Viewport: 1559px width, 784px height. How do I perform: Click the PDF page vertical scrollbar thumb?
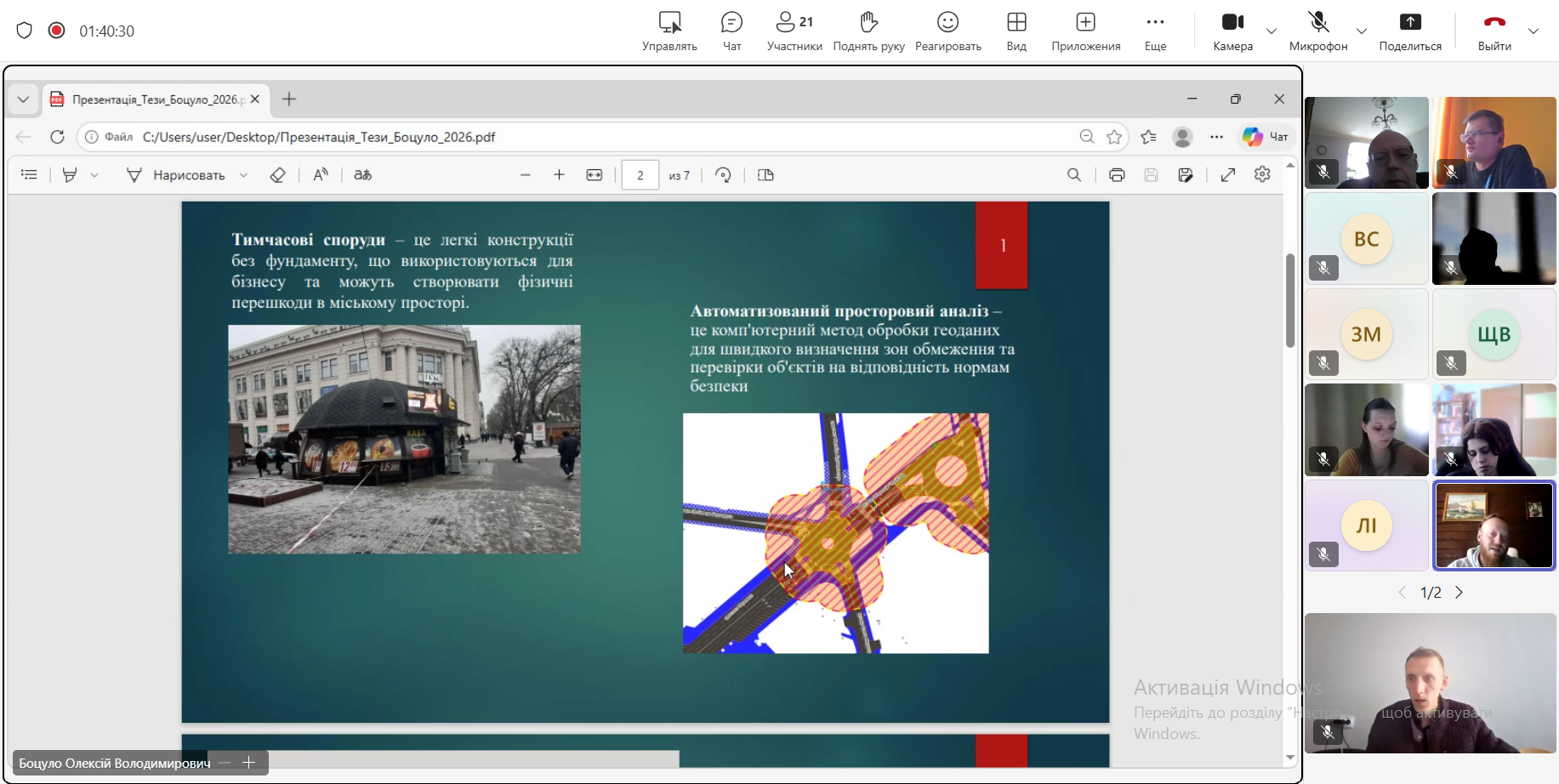pos(1290,300)
